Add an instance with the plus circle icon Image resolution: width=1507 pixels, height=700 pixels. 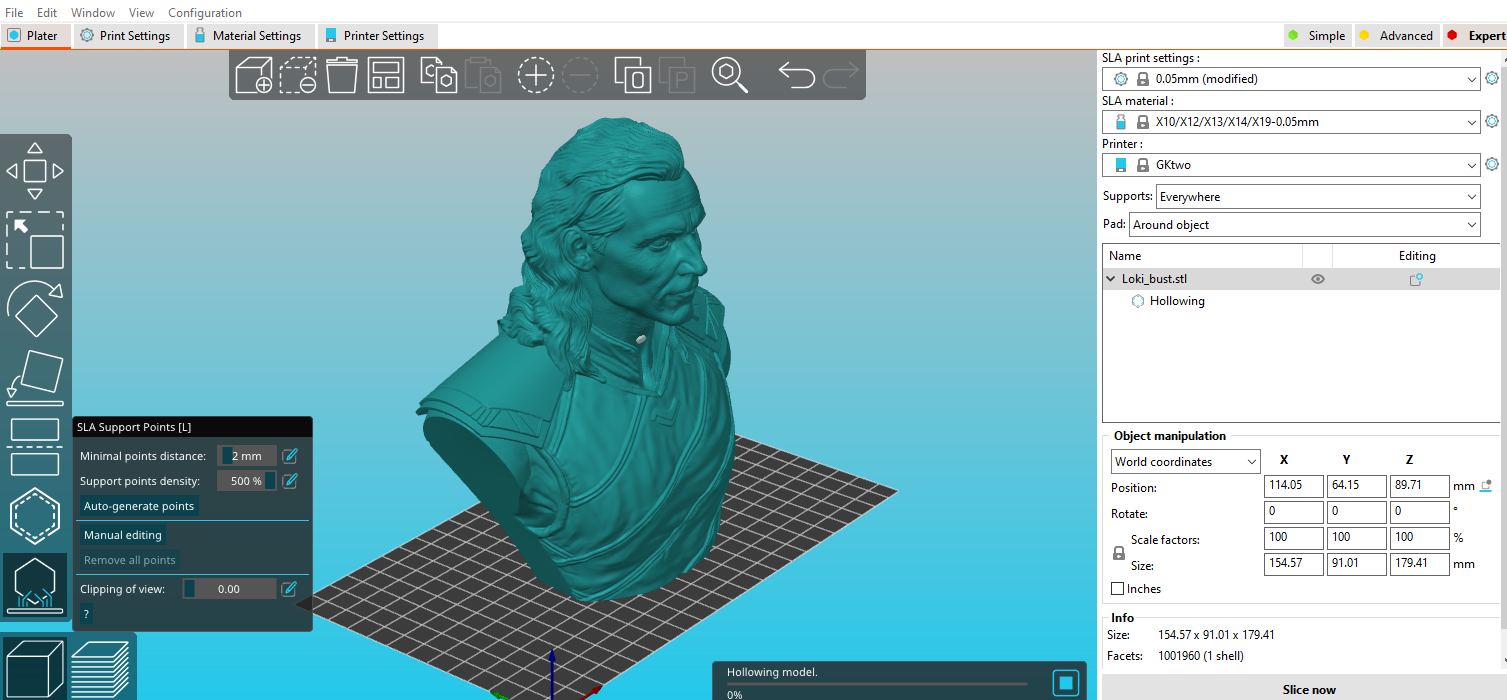point(536,75)
